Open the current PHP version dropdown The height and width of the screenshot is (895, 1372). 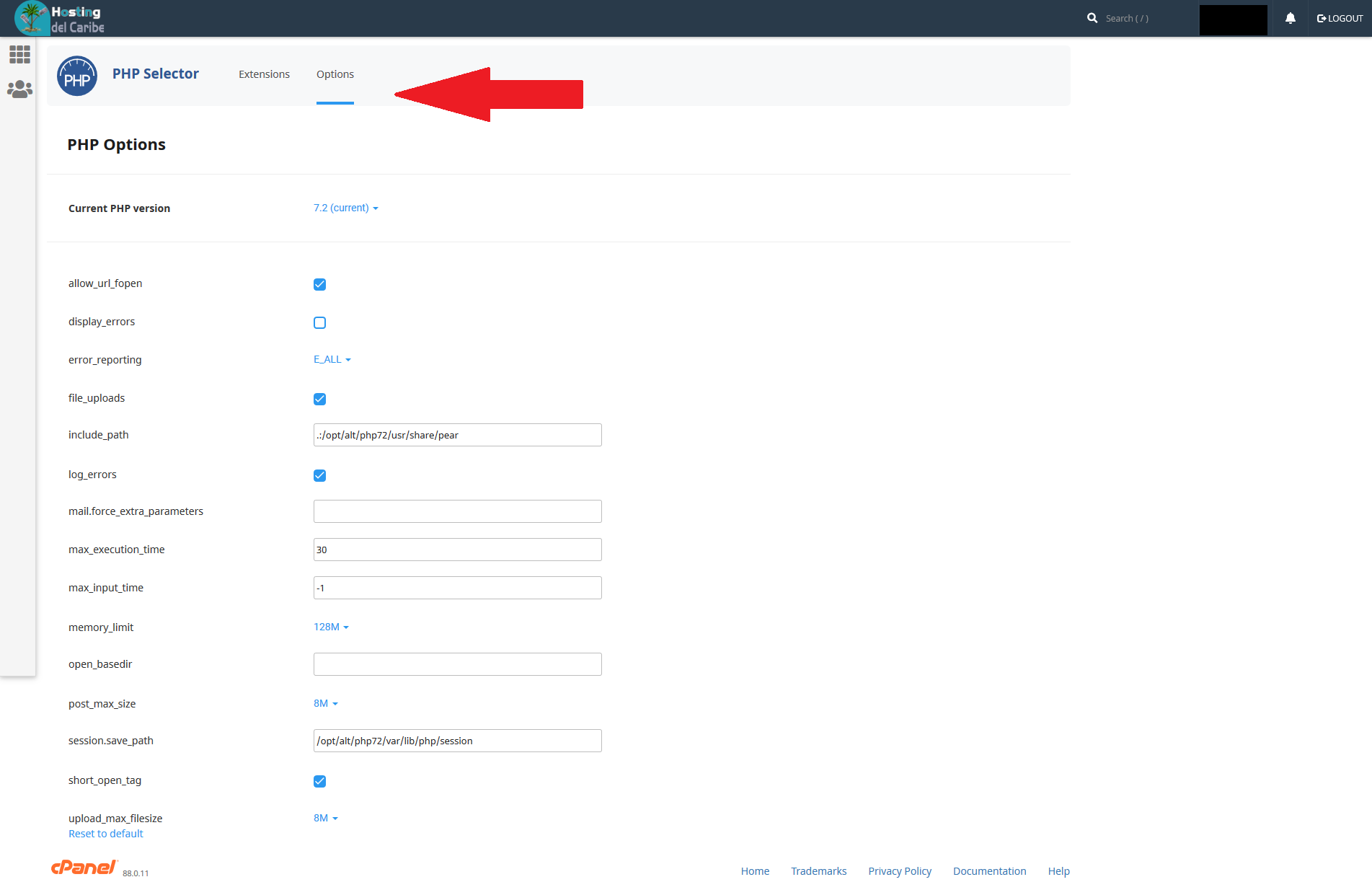tap(345, 208)
